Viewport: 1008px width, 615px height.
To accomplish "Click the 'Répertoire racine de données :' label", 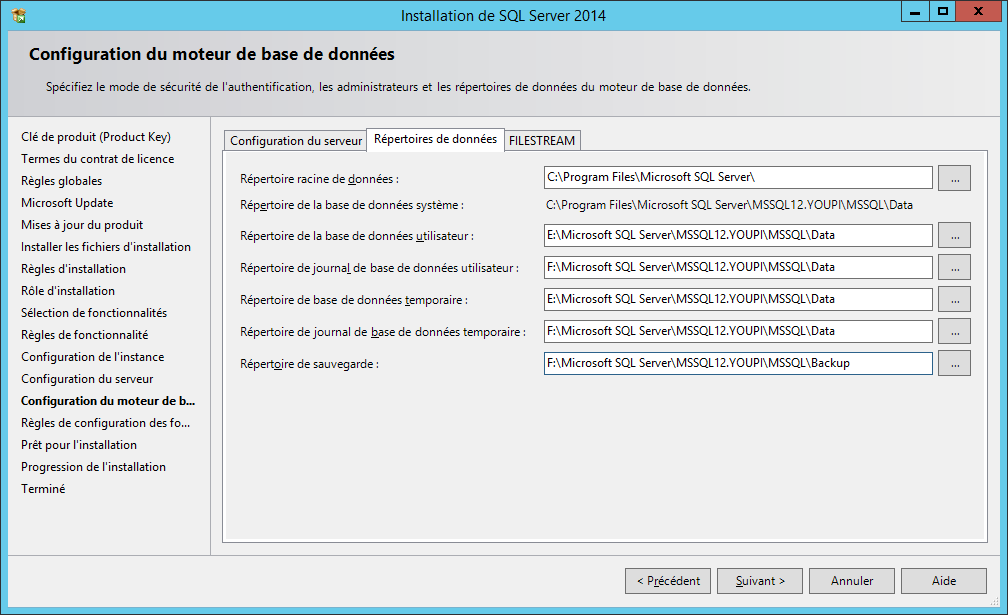I will [320, 179].
